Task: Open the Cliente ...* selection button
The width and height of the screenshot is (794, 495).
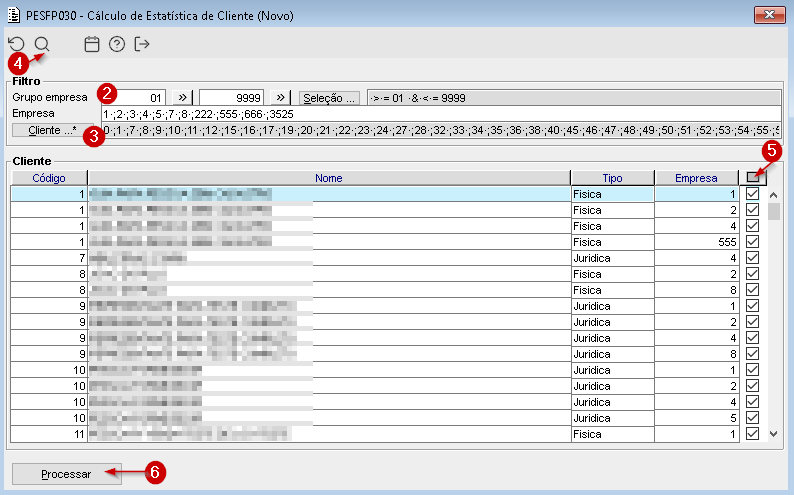Action: 53,130
